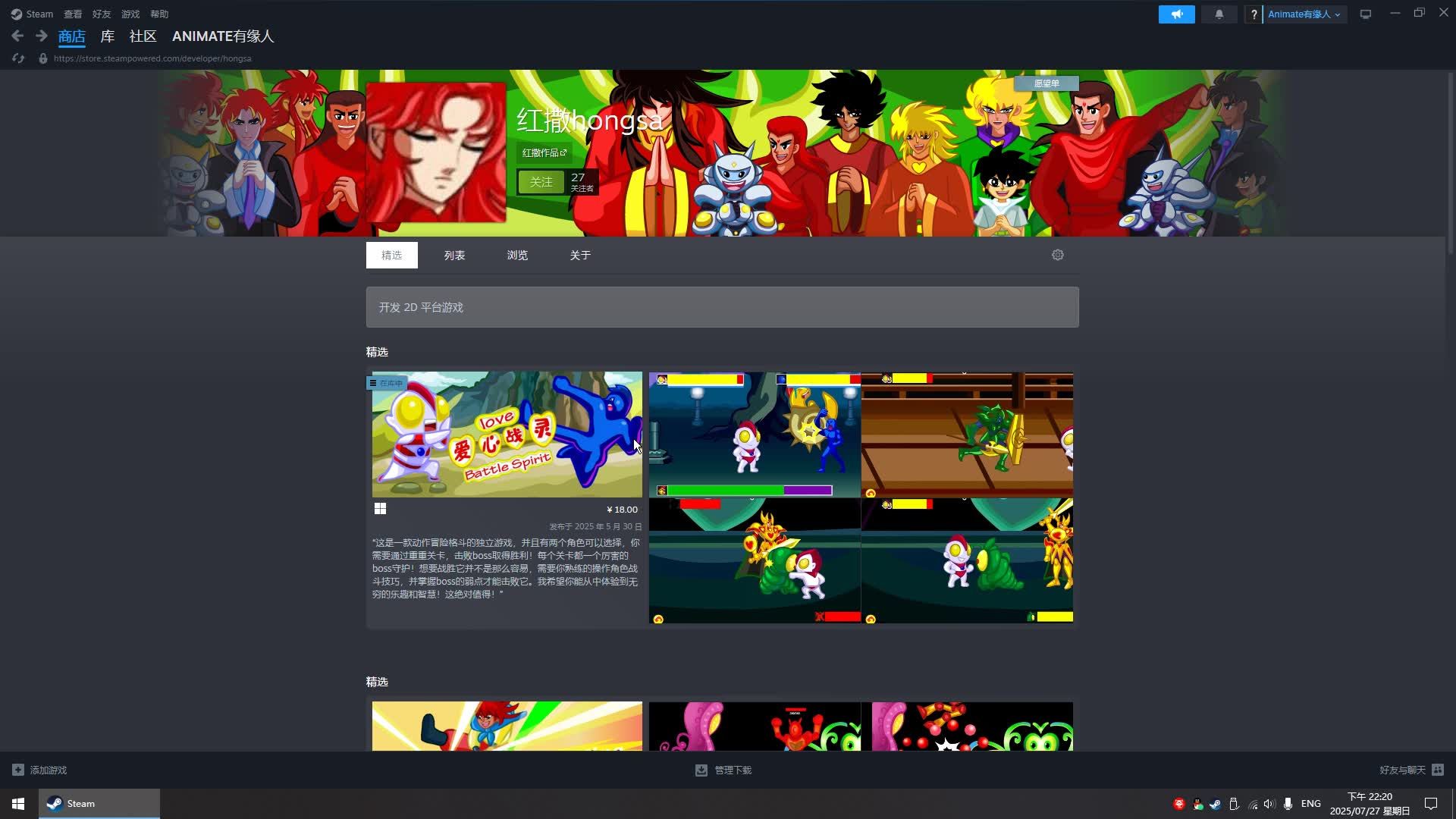This screenshot has height=819, width=1456.
Task: Click the Steam taskbar button
Action: pyautogui.click(x=99, y=804)
